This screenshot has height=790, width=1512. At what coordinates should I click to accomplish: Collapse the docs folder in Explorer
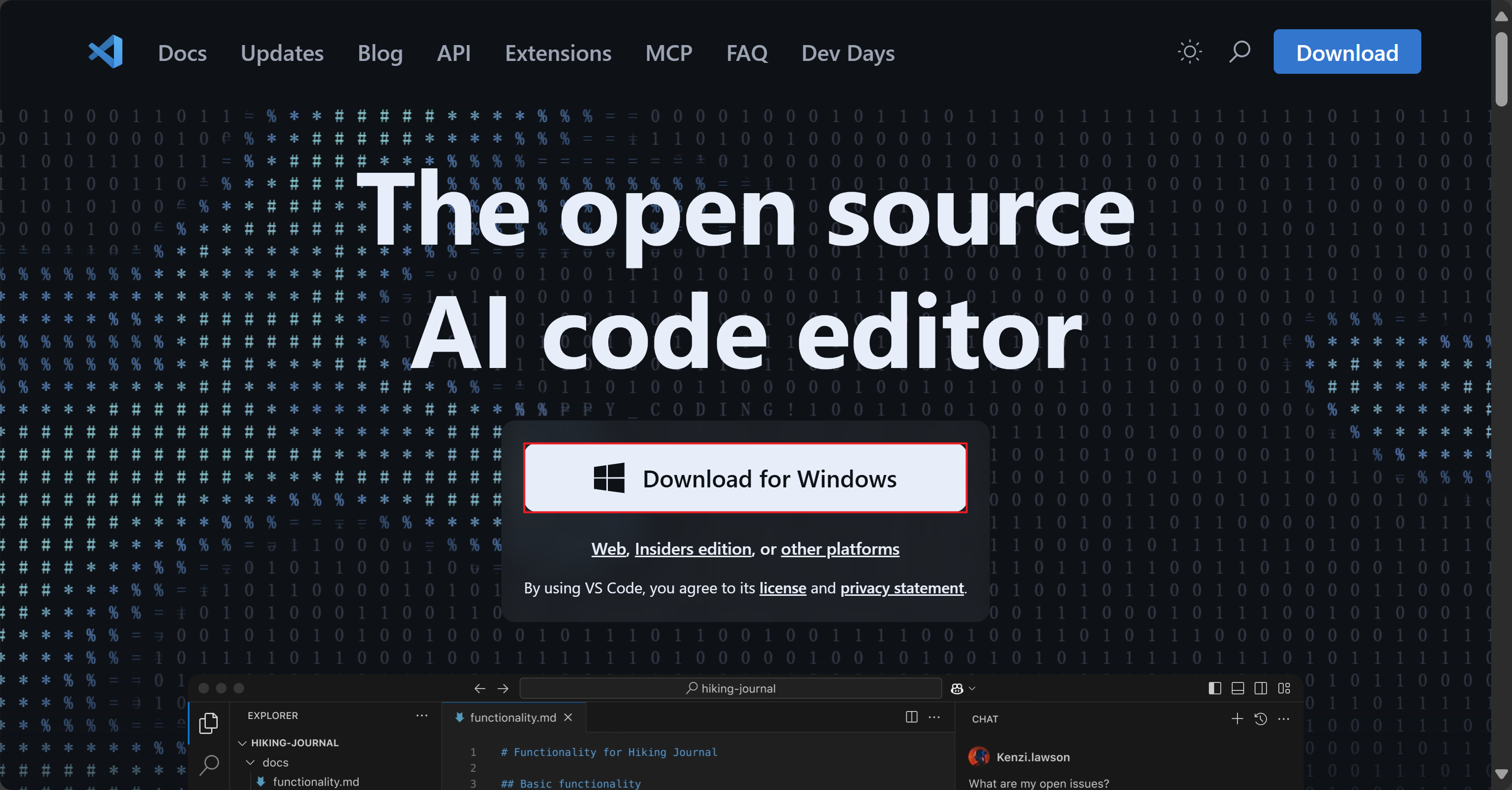point(267,762)
